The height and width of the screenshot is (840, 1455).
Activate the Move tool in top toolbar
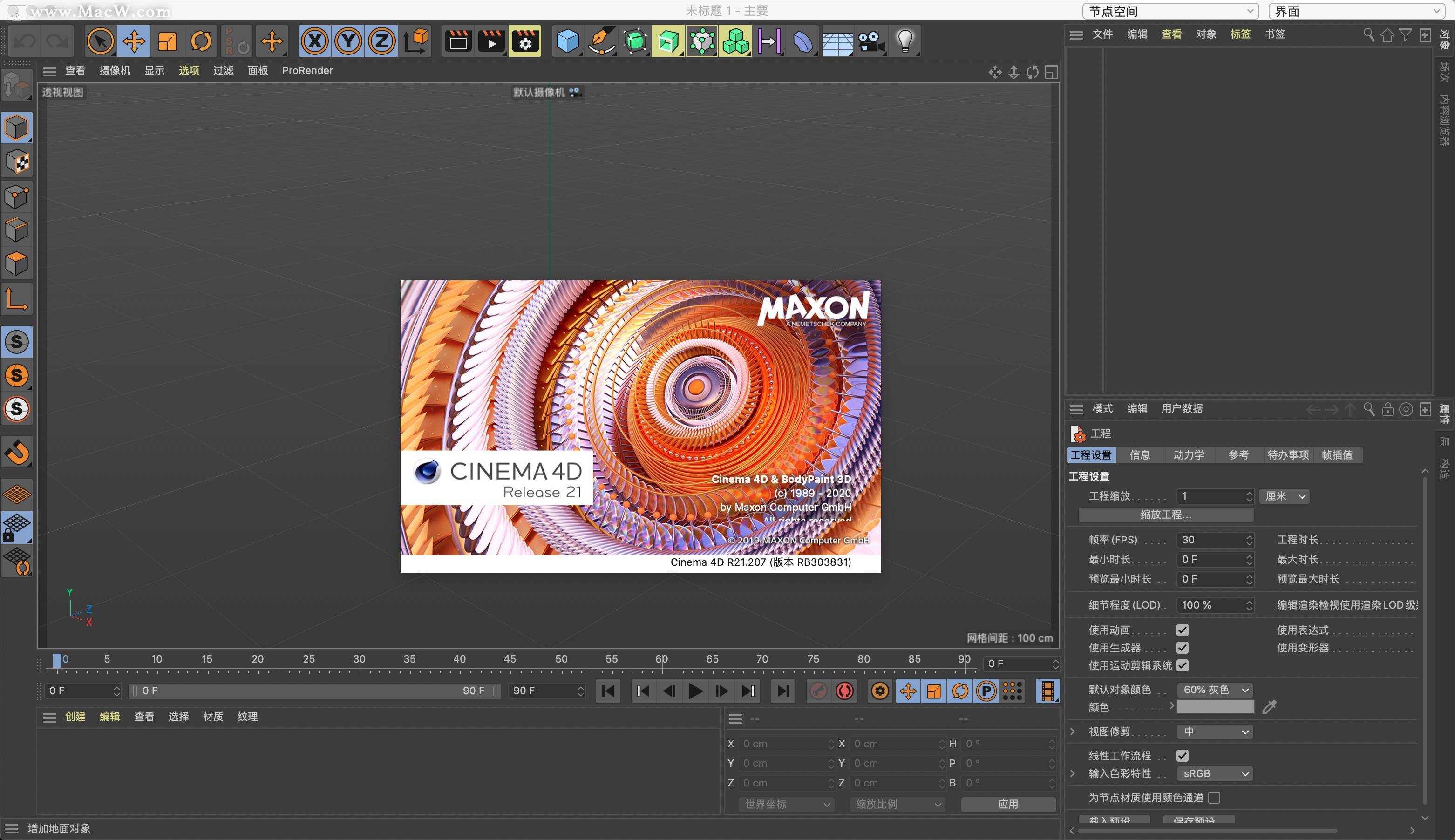pos(134,41)
